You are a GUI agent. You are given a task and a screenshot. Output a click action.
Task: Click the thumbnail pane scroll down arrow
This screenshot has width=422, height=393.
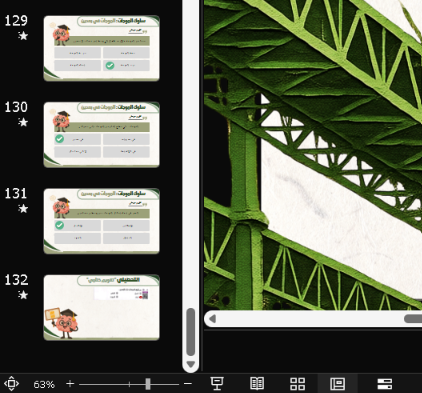[191, 364]
